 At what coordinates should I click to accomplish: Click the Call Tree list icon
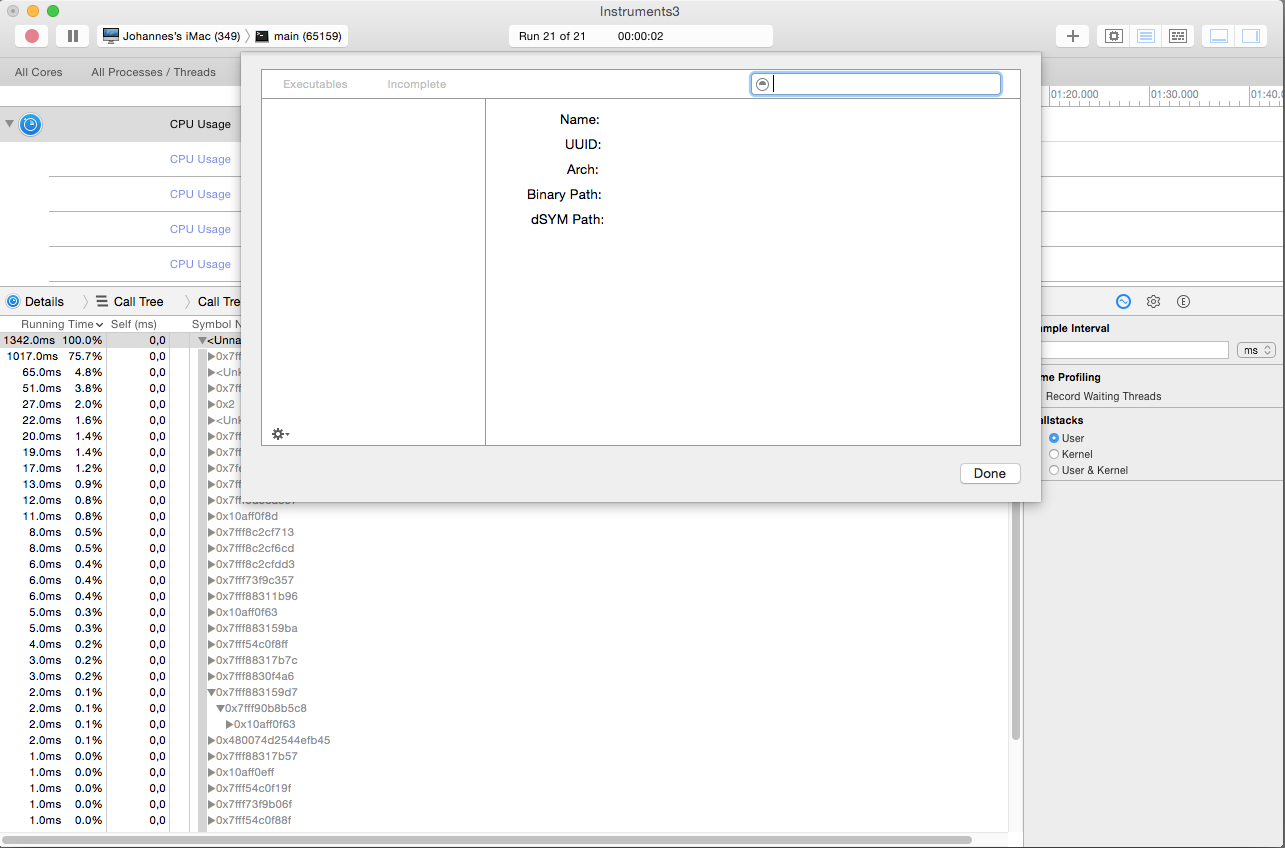point(102,301)
